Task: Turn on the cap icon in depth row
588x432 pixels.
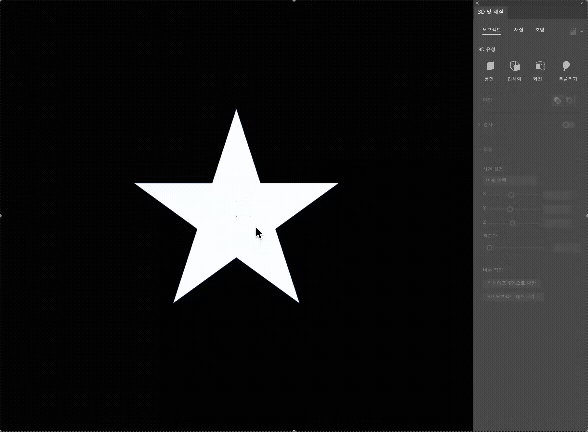Action: 557,100
